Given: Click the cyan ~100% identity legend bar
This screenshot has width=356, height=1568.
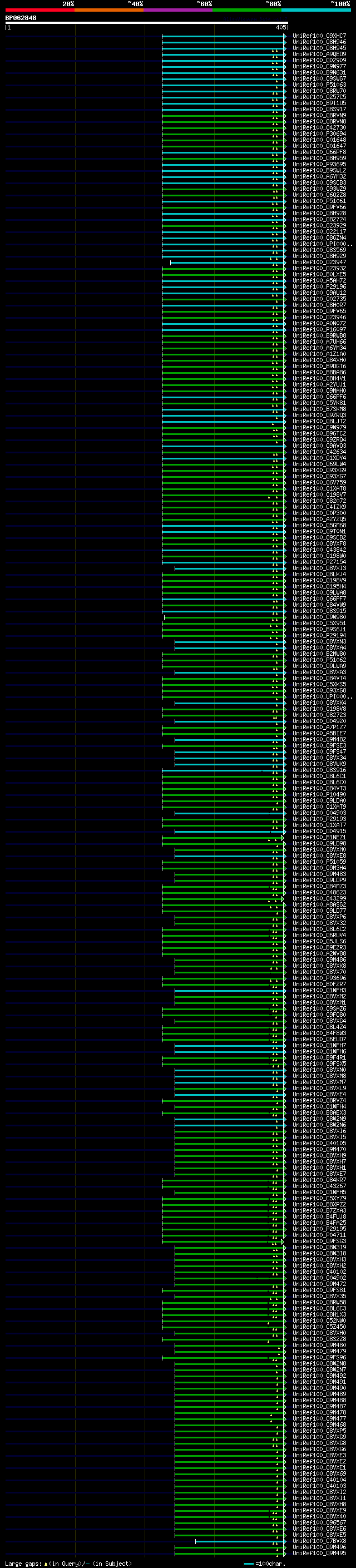Looking at the screenshot, I should click(x=316, y=10).
